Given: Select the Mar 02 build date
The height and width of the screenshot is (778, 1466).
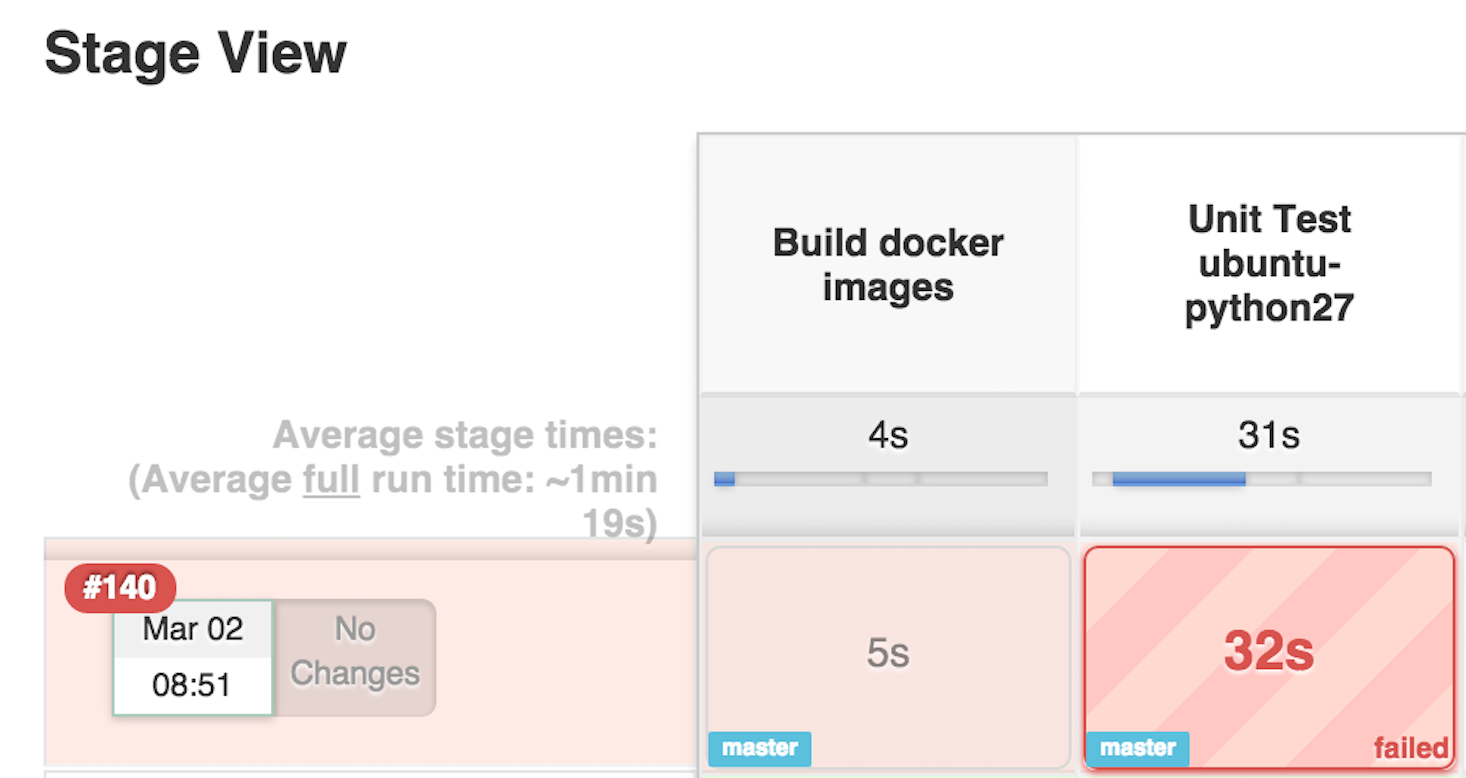Looking at the screenshot, I should click(193, 629).
